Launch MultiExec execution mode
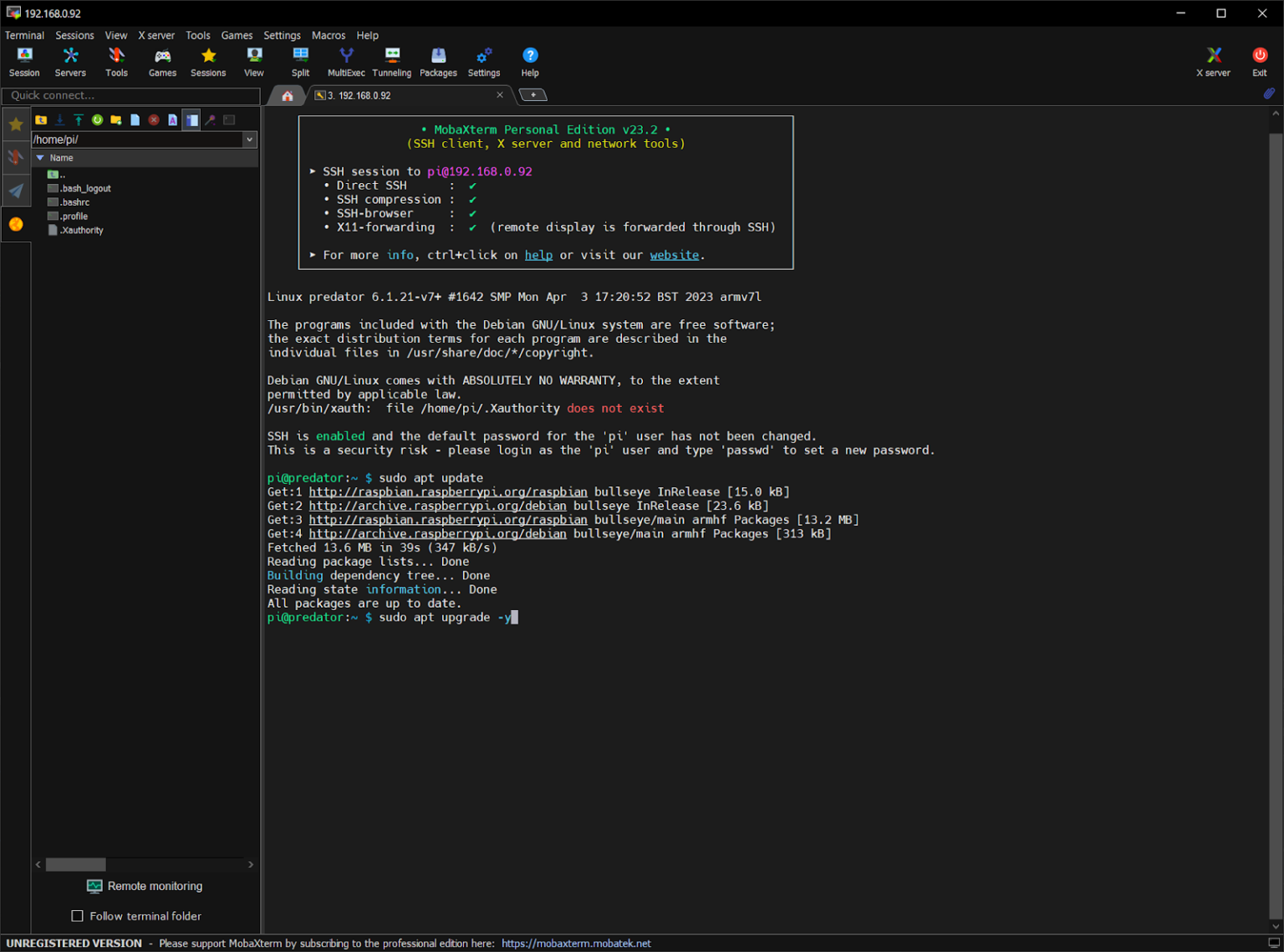Screen dimensions: 1284x952 pyautogui.click(x=346, y=59)
